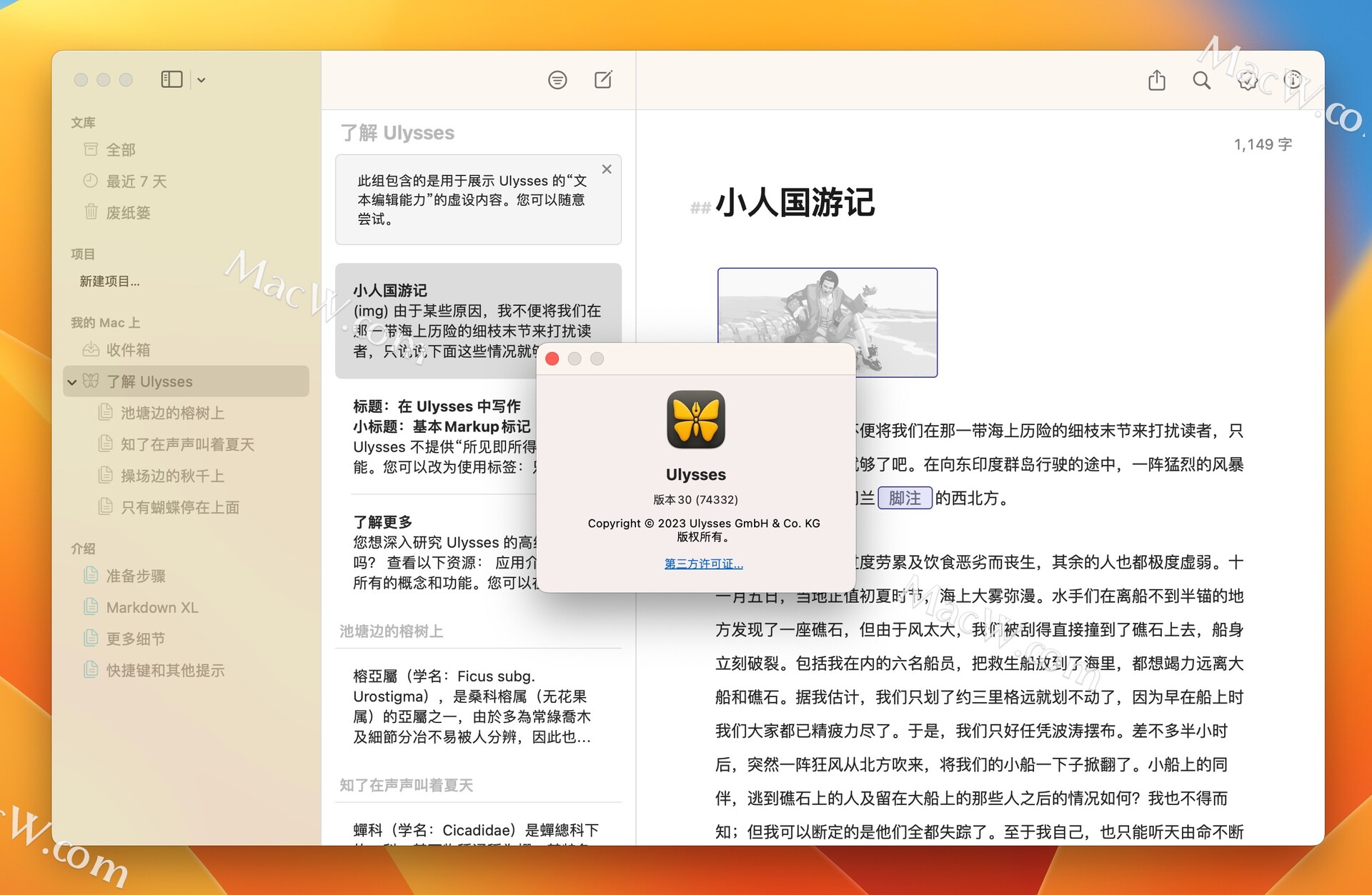The height and width of the screenshot is (895, 1372).
Task: Select the Ficus subg. Urostigma sheet
Action: click(478, 706)
